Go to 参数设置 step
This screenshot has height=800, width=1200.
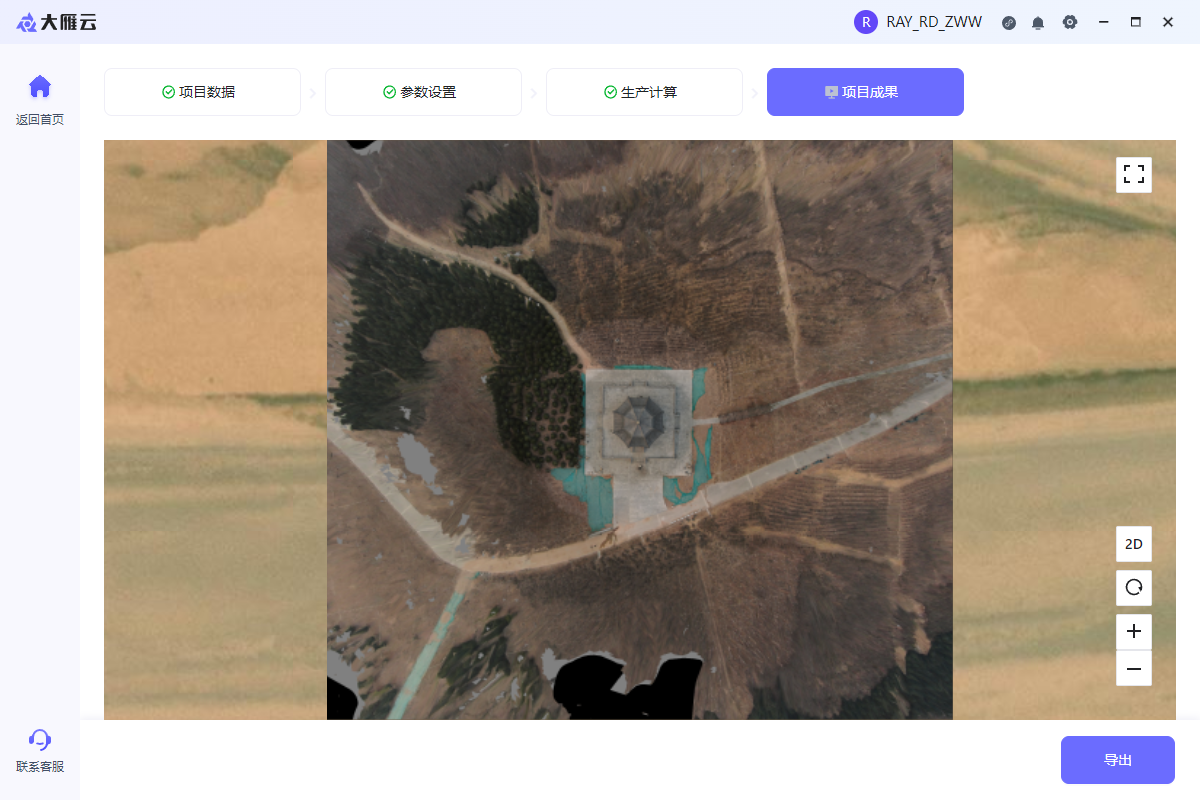point(423,92)
